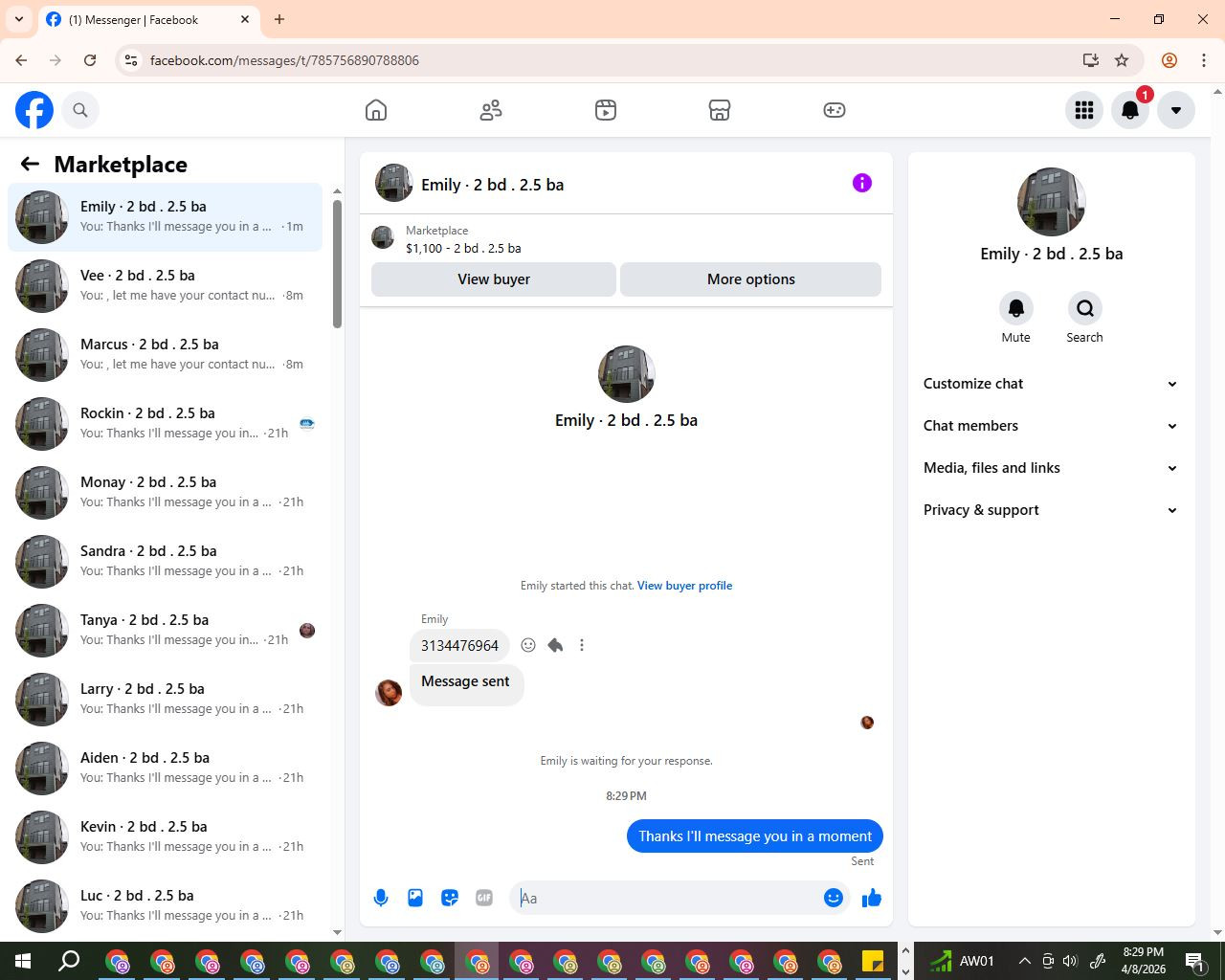Screen dimensions: 1225x980
Task: Choose a sticker icon in composer
Action: 450,898
